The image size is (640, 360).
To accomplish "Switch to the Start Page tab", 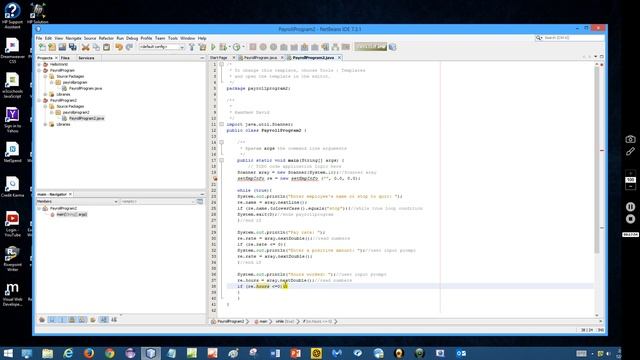I will pyautogui.click(x=219, y=58).
